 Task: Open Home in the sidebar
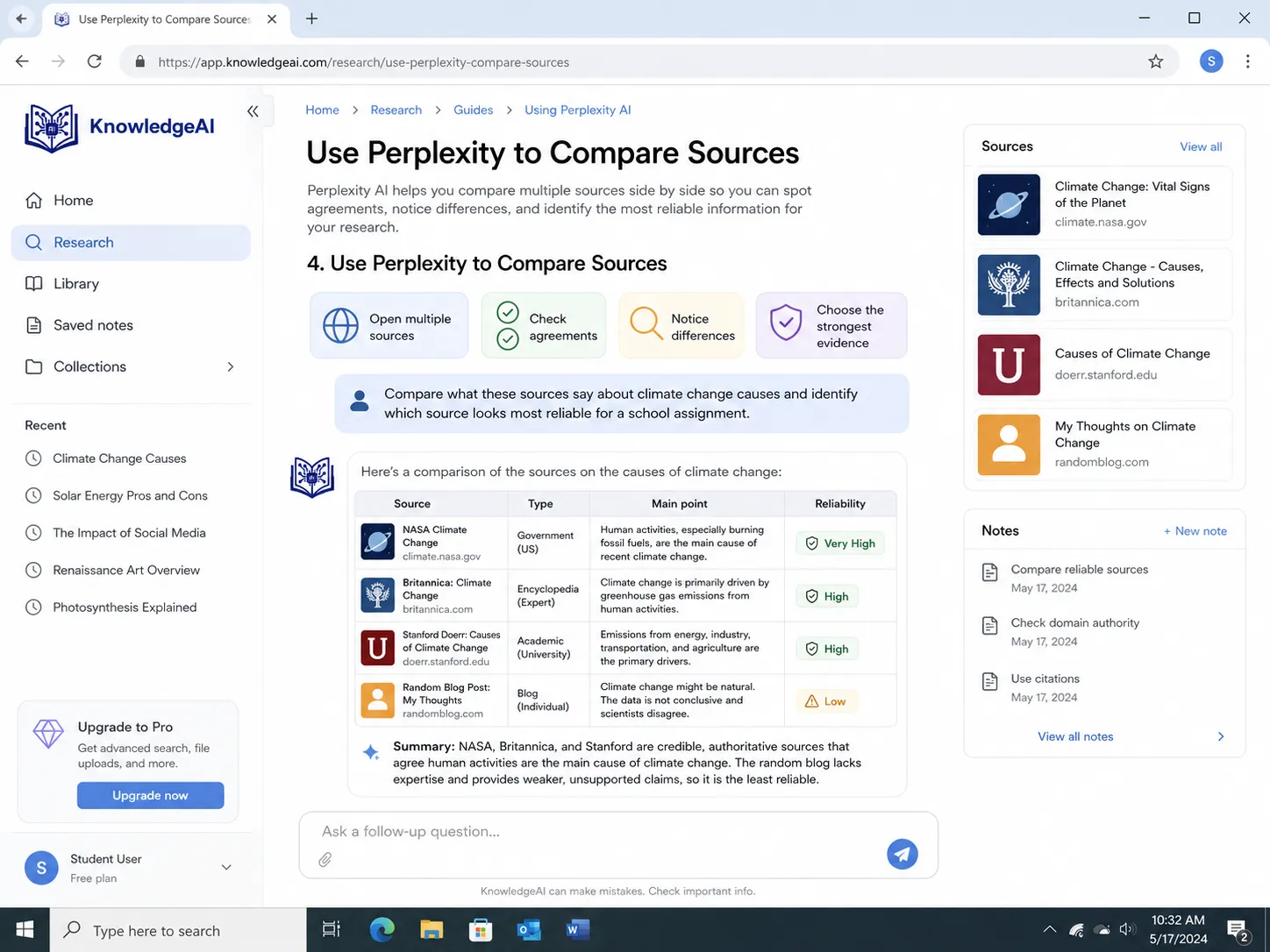[131, 201]
